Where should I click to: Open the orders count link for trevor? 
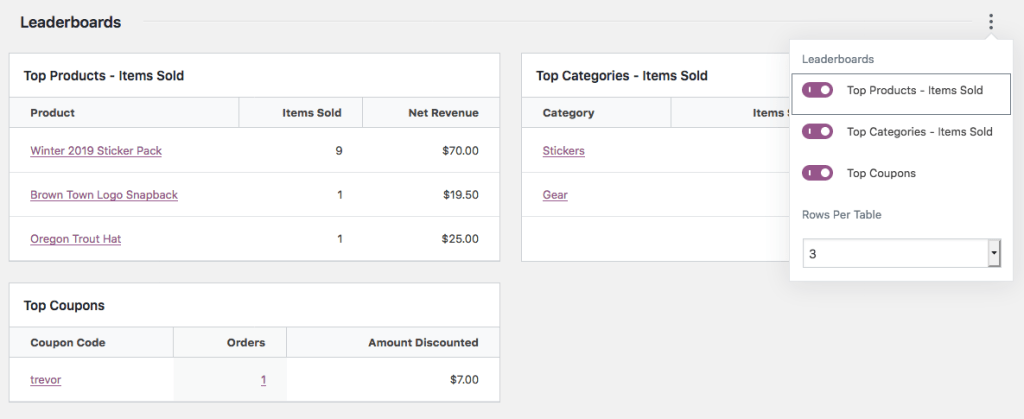coord(263,380)
